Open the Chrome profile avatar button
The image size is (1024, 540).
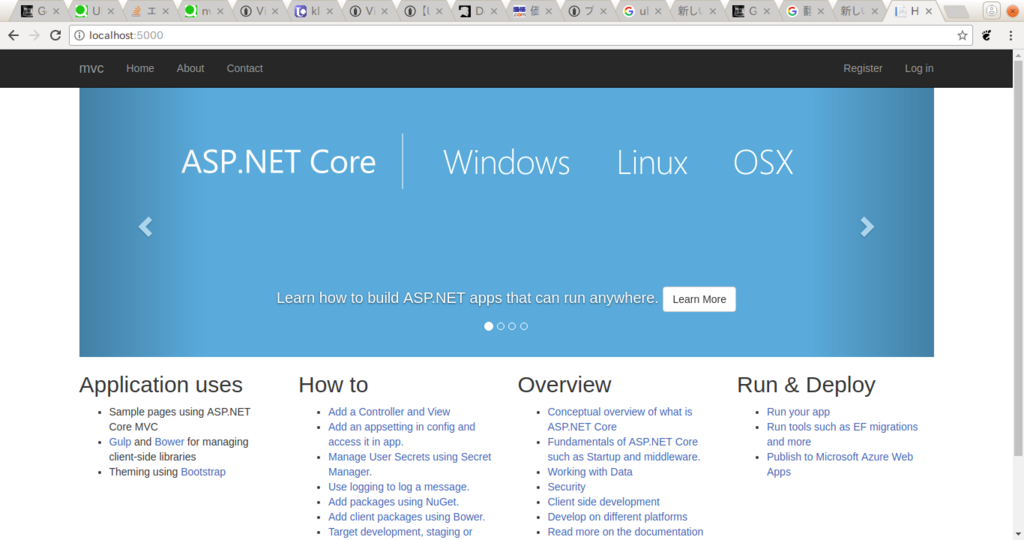click(991, 10)
